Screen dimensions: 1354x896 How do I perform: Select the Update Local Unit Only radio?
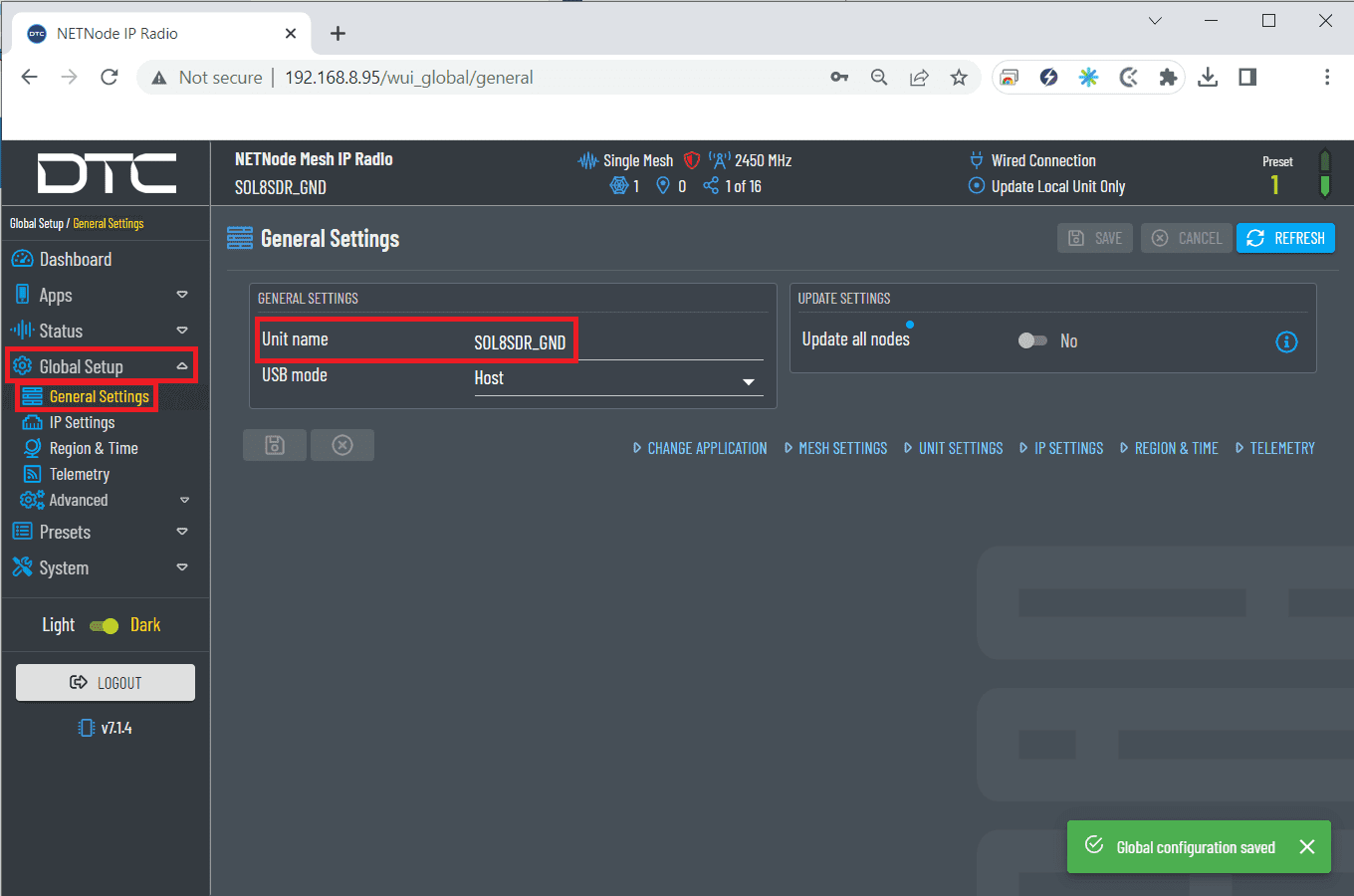(x=977, y=186)
